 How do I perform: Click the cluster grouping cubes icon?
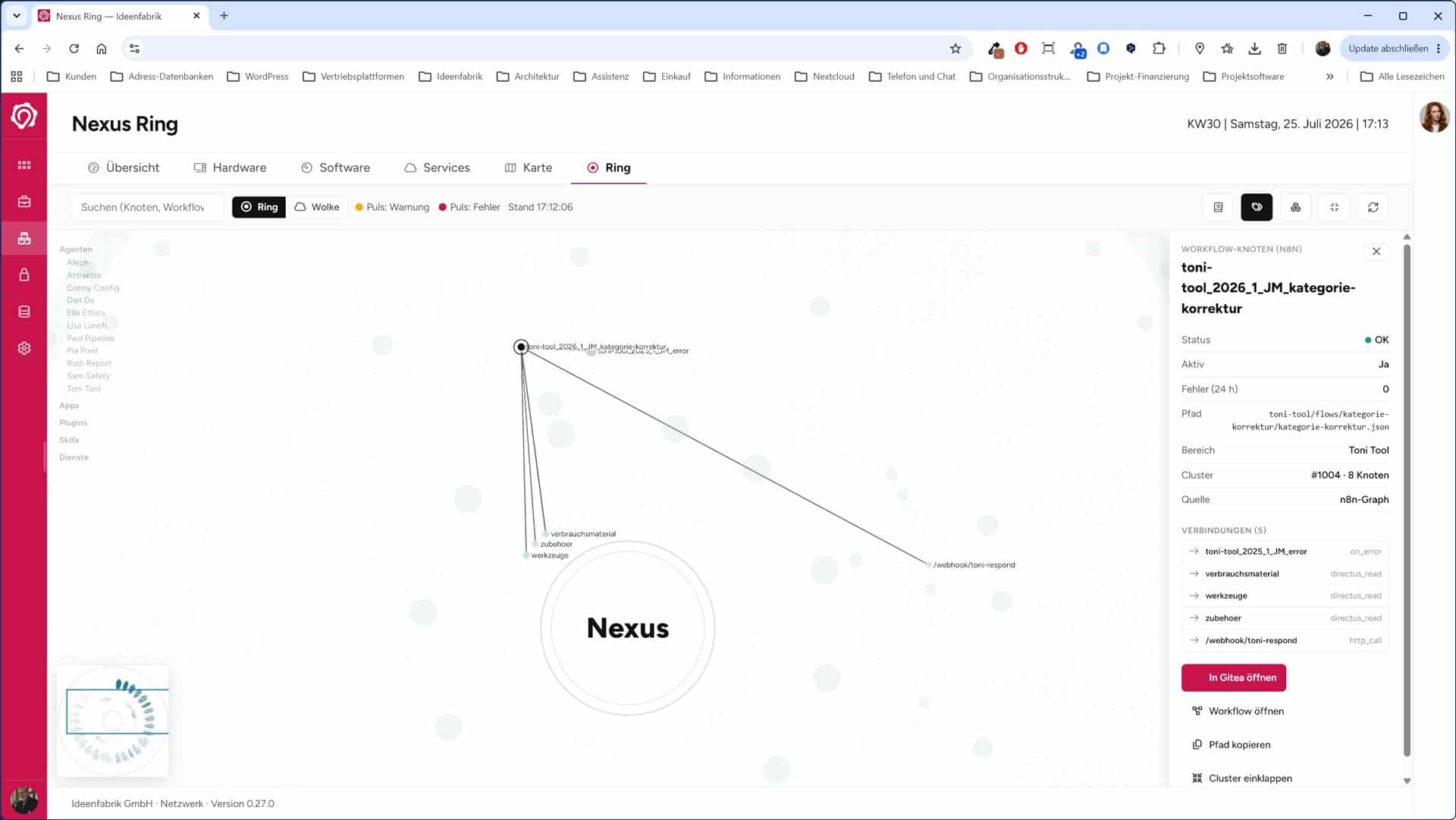click(x=1295, y=207)
